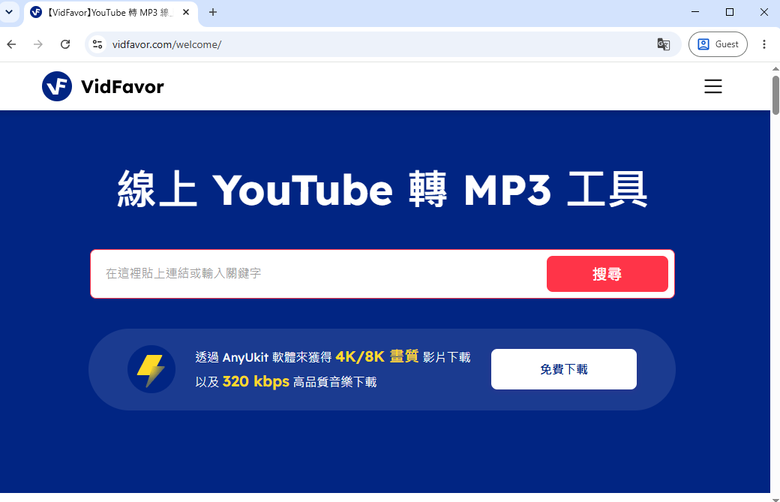Click the 線上 YouTube 轉 MP3 工具 heading
Screen dimensions: 780x502
[x=382, y=189]
